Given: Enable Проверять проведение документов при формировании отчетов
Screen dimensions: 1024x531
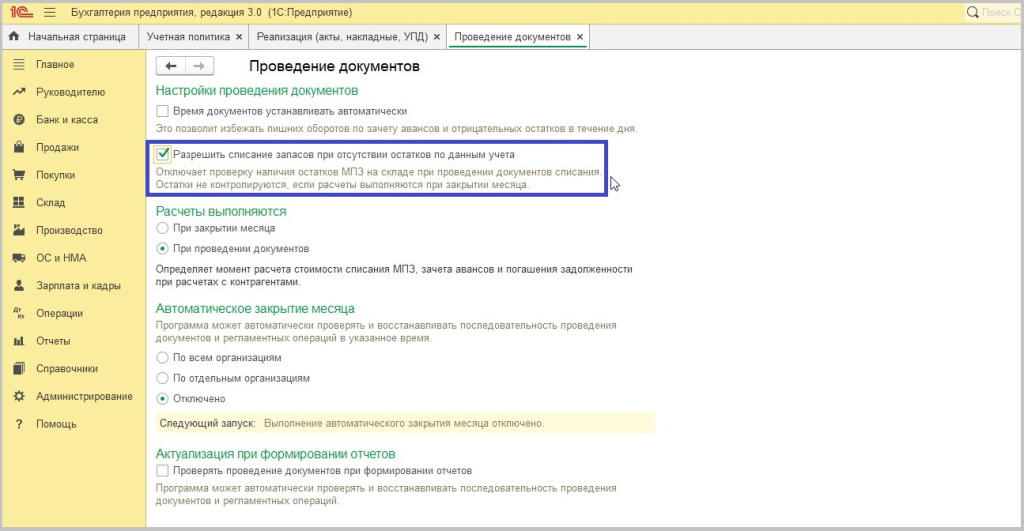Looking at the screenshot, I should pyautogui.click(x=163, y=471).
